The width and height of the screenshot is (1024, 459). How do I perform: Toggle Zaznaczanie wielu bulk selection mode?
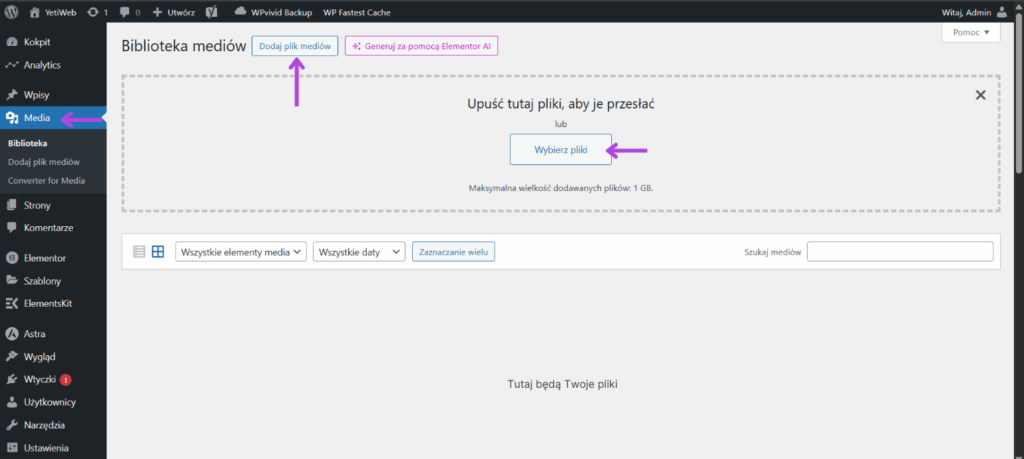tap(453, 253)
